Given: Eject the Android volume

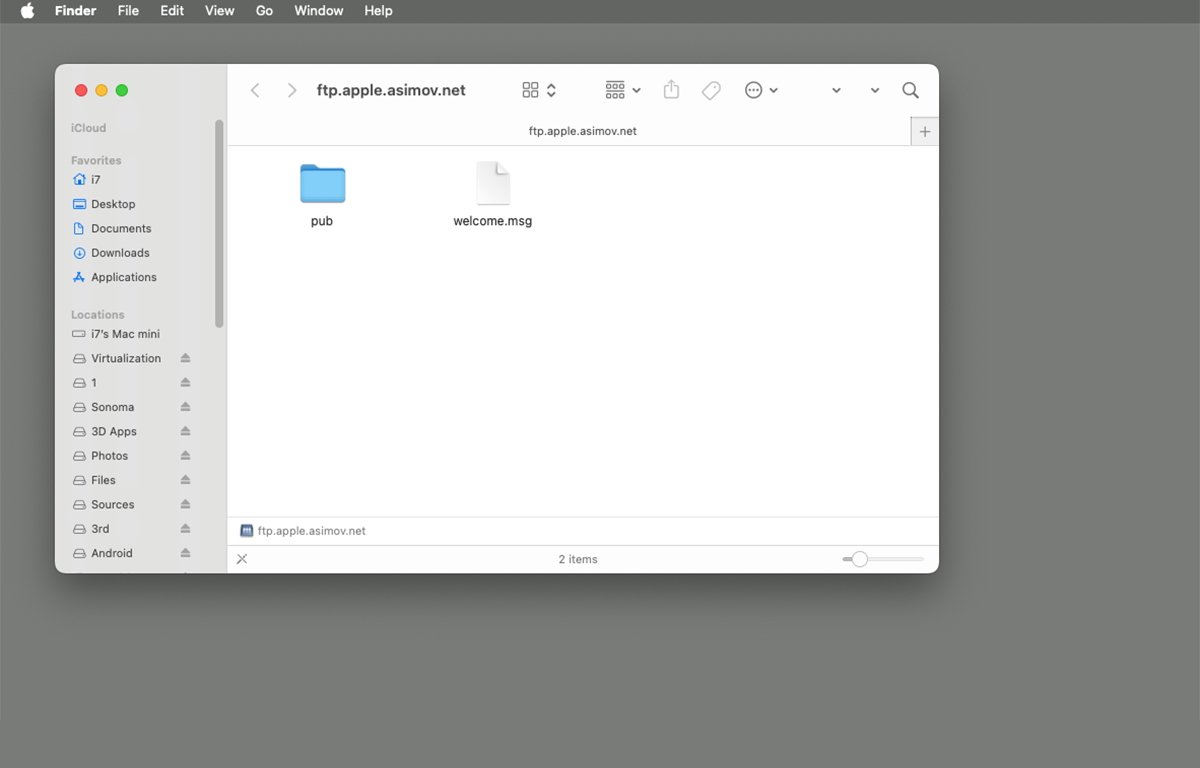Looking at the screenshot, I should point(185,553).
